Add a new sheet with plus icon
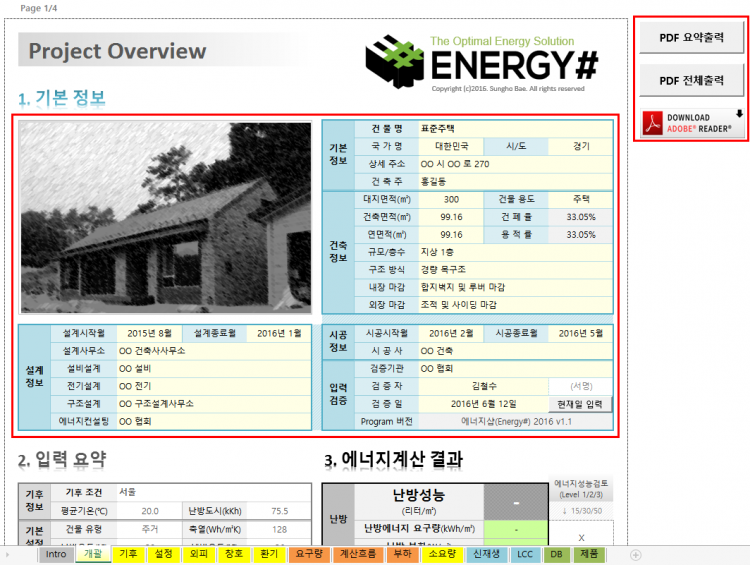This screenshot has height=565, width=750. 636,554
